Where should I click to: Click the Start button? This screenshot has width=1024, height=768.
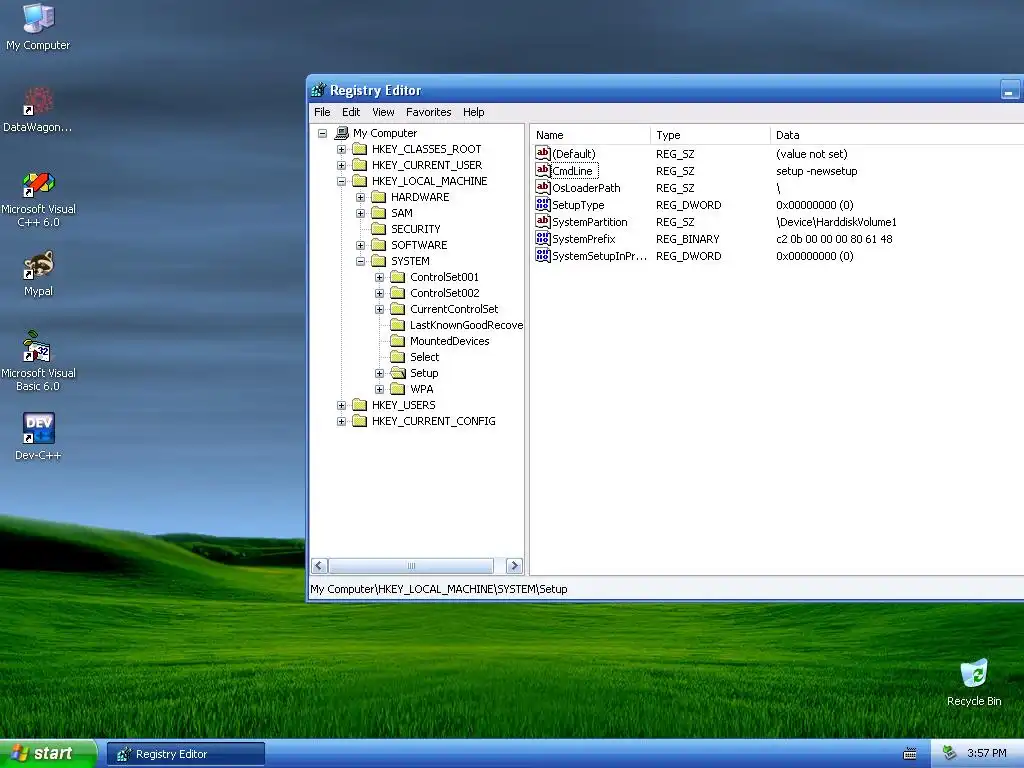(x=48, y=754)
